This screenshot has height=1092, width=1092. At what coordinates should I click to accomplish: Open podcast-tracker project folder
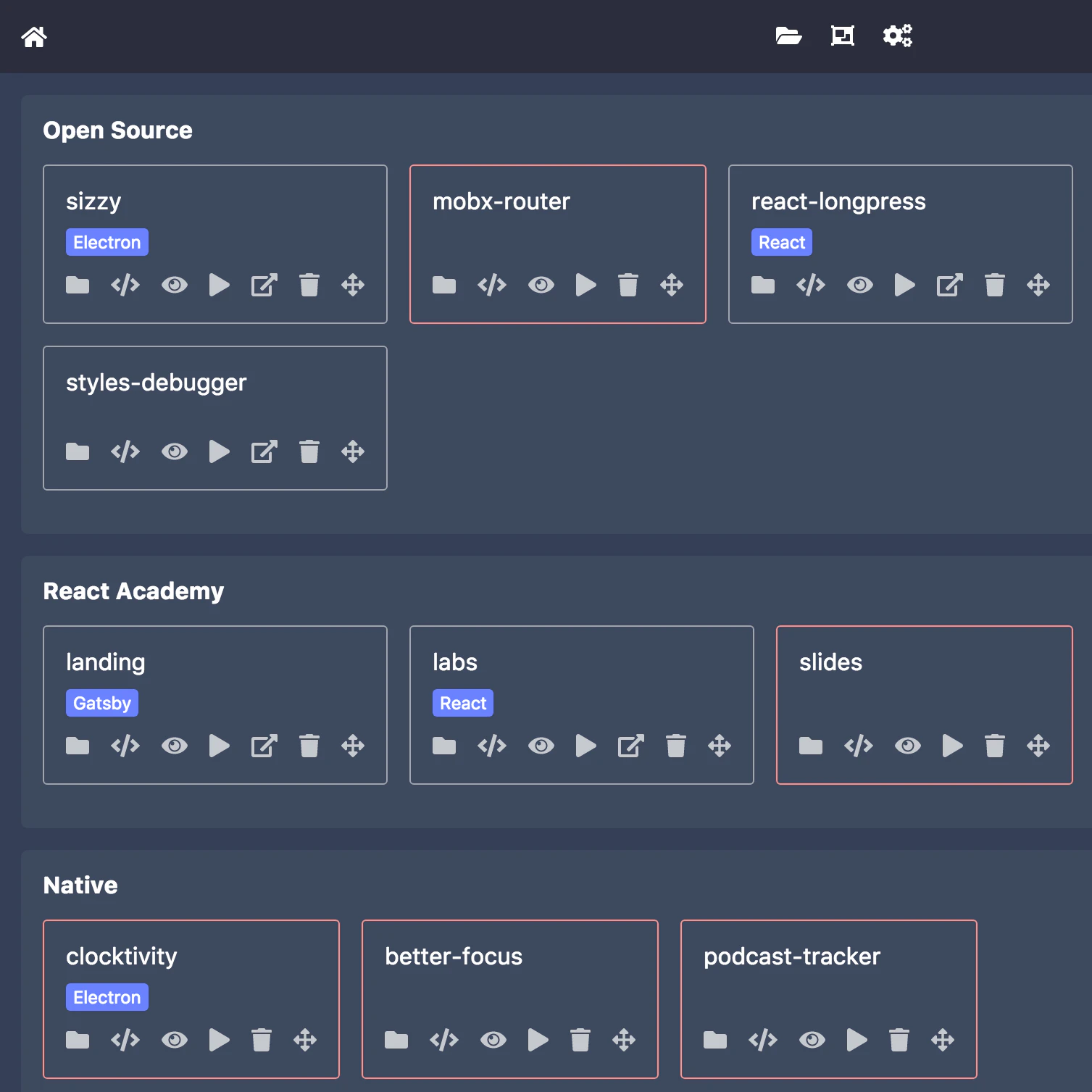pos(715,1040)
